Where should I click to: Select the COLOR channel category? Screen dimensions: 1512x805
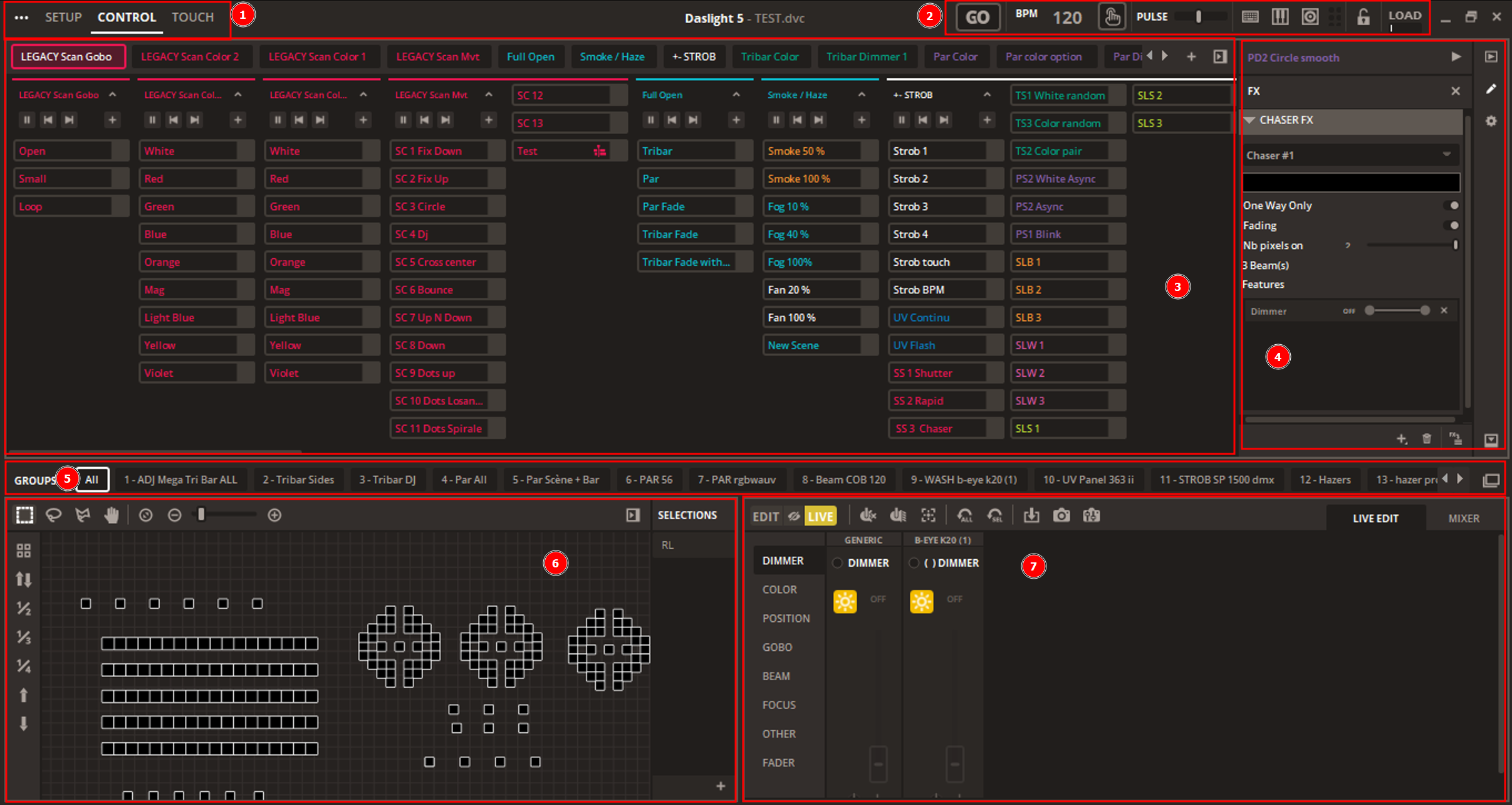pyautogui.click(x=779, y=590)
